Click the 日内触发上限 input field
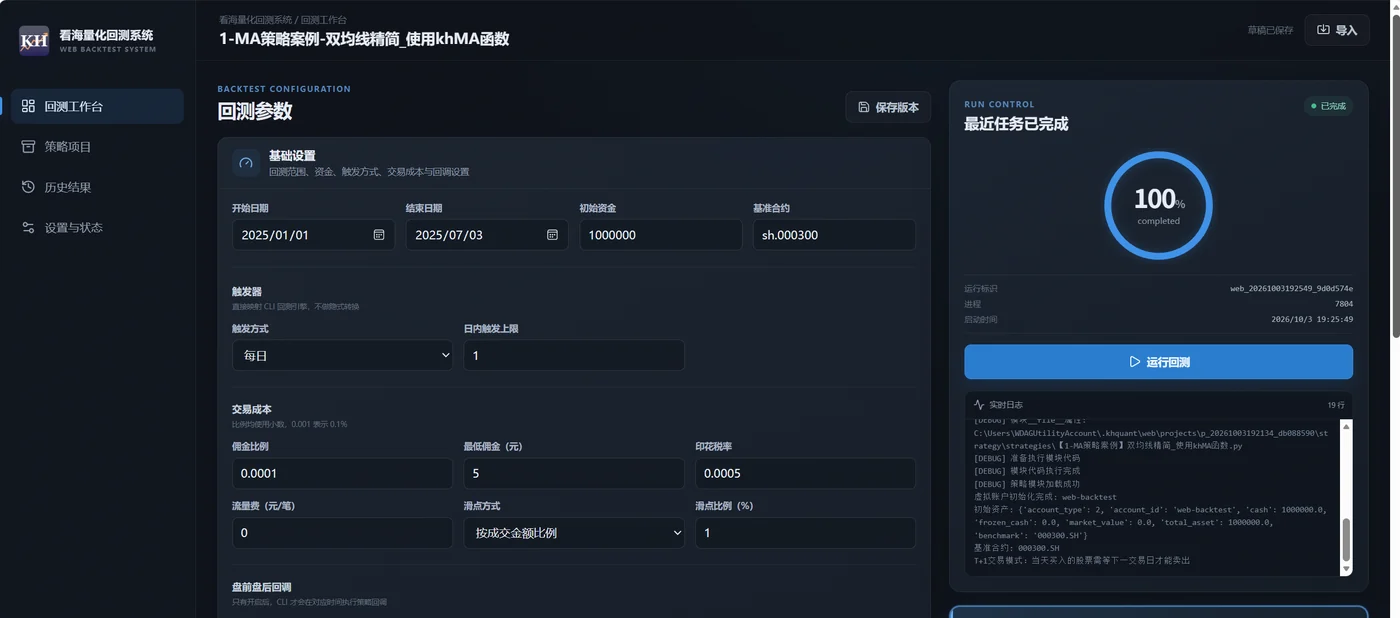Viewport: 1400px width, 618px height. [574, 355]
